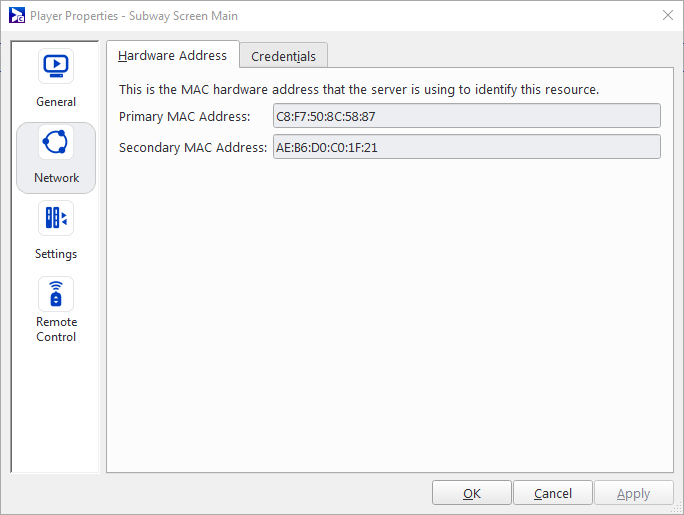Viewport: 684px width, 515px height.
Task: Click the Primary MAC Address field
Action: [466, 116]
